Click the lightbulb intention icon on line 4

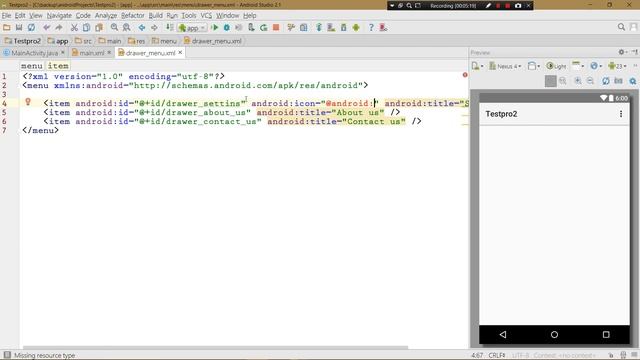point(28,102)
